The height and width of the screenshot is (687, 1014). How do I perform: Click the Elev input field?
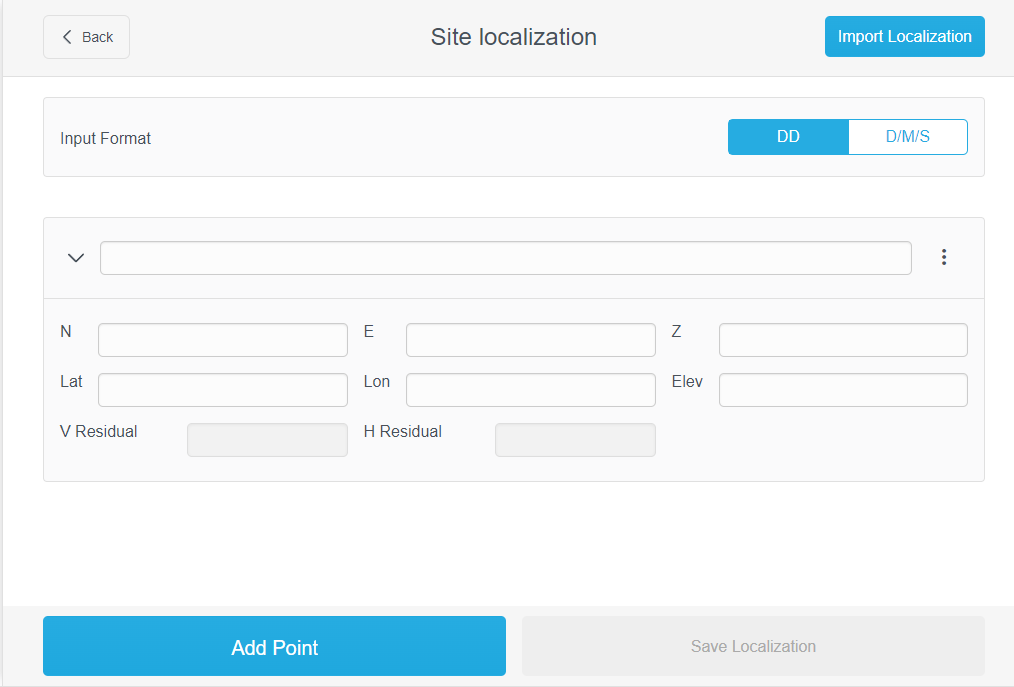pos(842,390)
